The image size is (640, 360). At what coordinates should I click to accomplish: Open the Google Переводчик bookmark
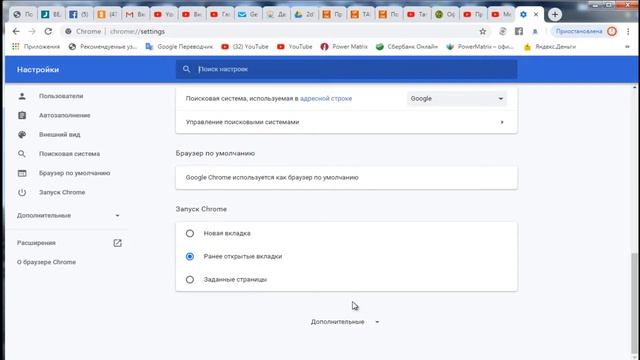click(x=179, y=47)
